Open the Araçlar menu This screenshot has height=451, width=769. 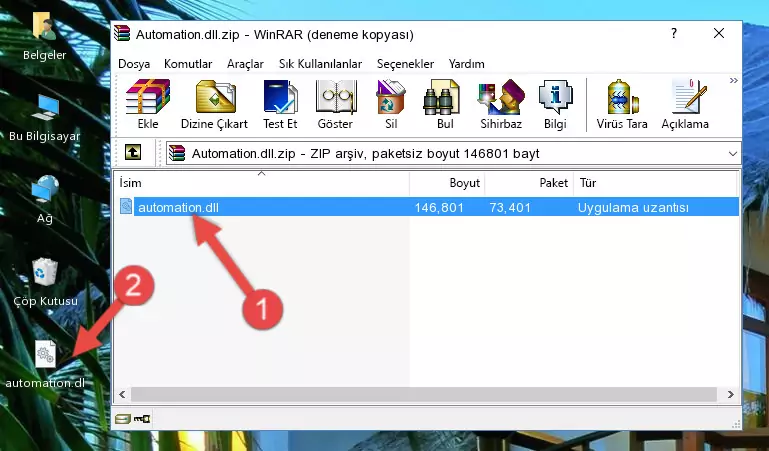[245, 64]
